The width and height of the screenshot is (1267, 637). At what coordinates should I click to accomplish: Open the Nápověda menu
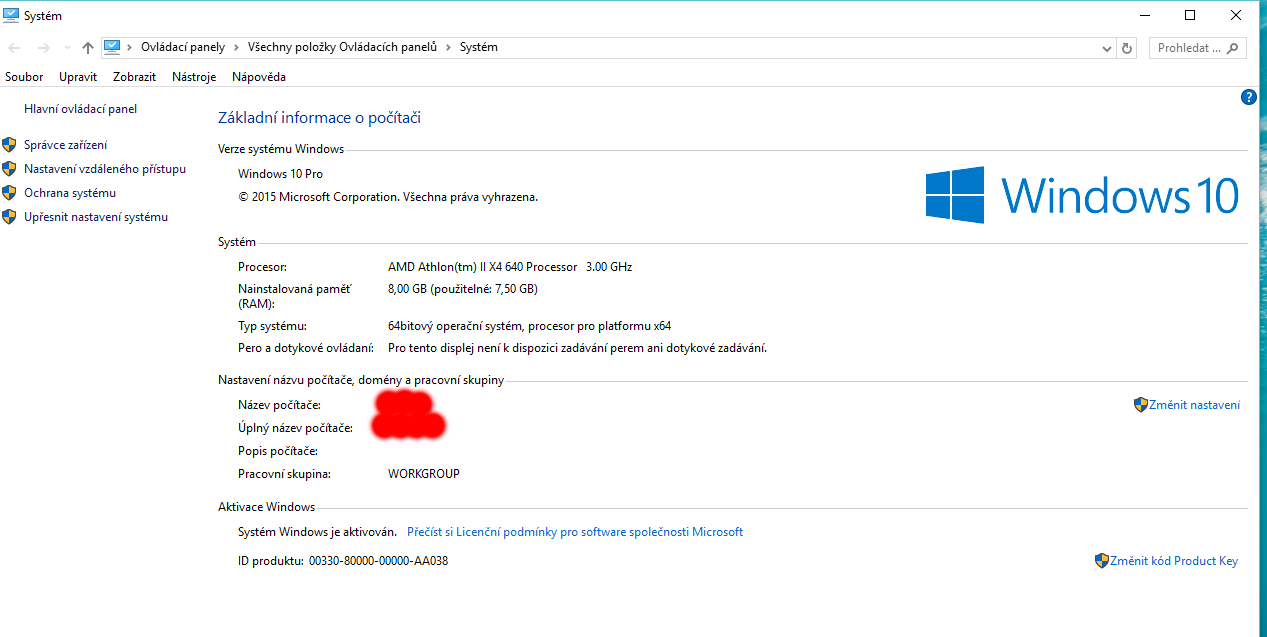259,77
